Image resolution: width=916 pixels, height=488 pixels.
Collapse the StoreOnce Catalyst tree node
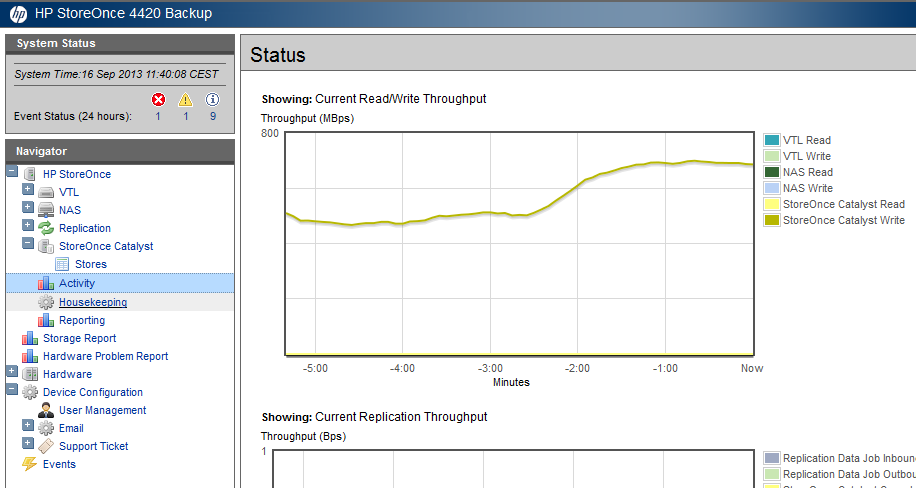(x=27, y=243)
